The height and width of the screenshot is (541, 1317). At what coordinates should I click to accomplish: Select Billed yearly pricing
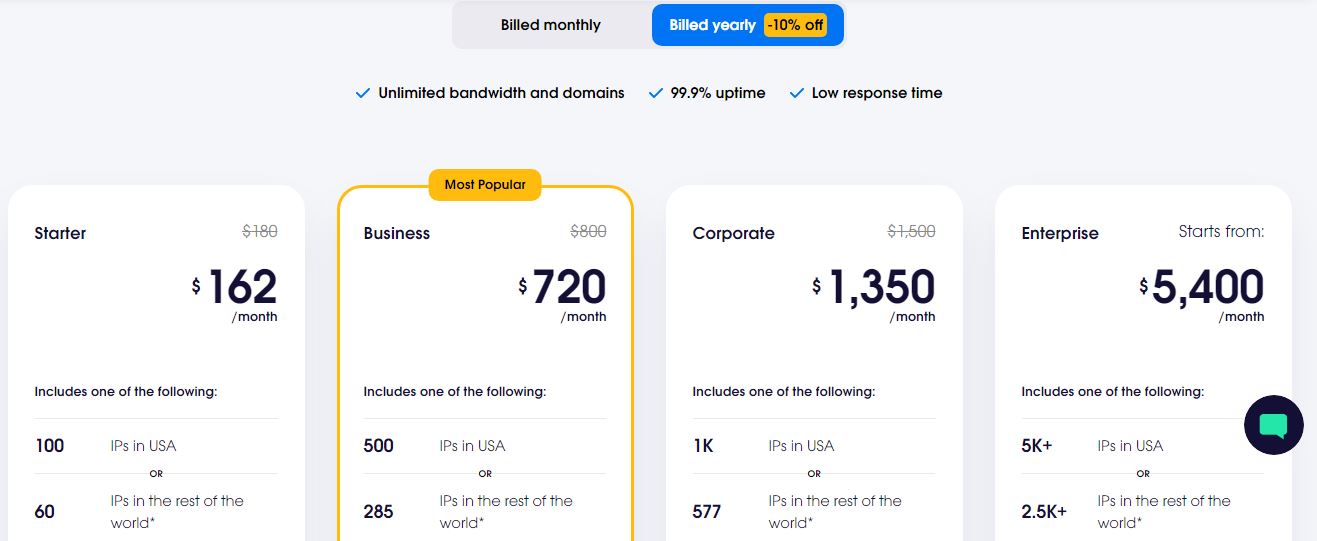point(747,25)
